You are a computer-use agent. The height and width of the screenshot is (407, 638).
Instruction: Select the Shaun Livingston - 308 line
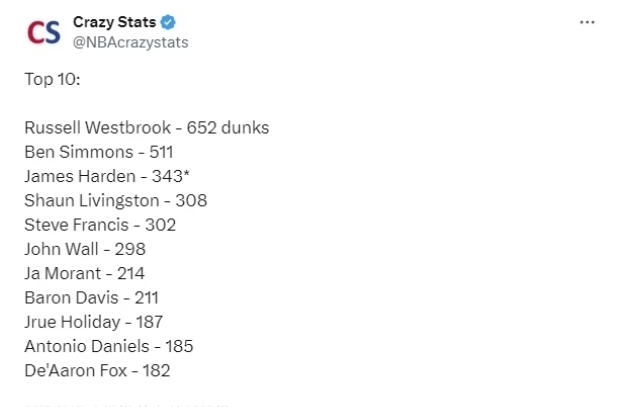point(115,200)
